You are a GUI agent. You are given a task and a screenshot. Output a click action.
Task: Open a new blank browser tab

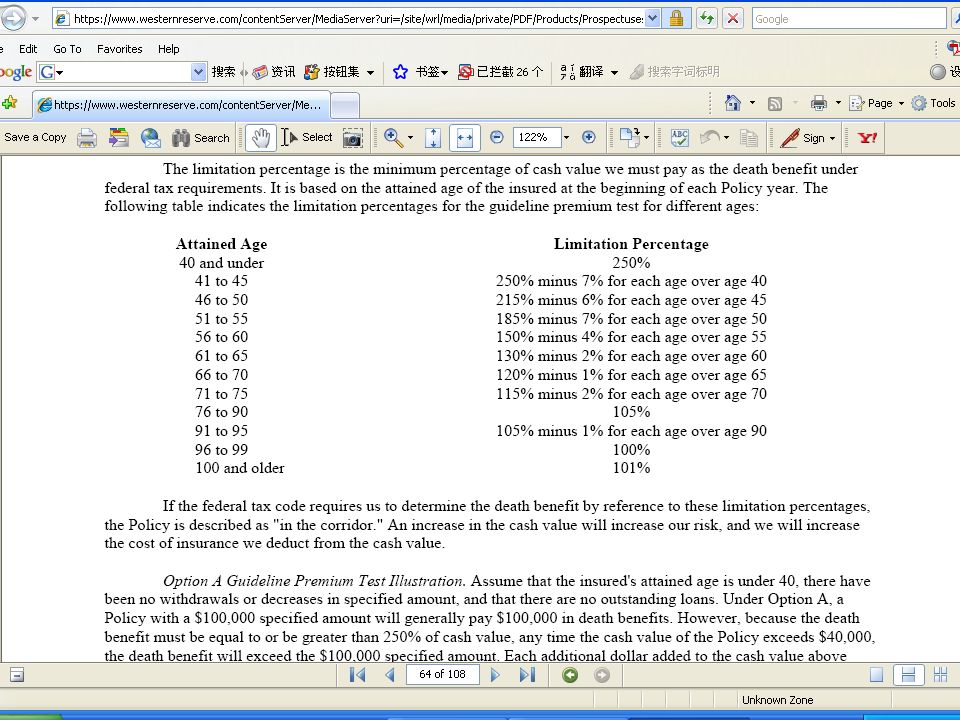[x=345, y=105]
